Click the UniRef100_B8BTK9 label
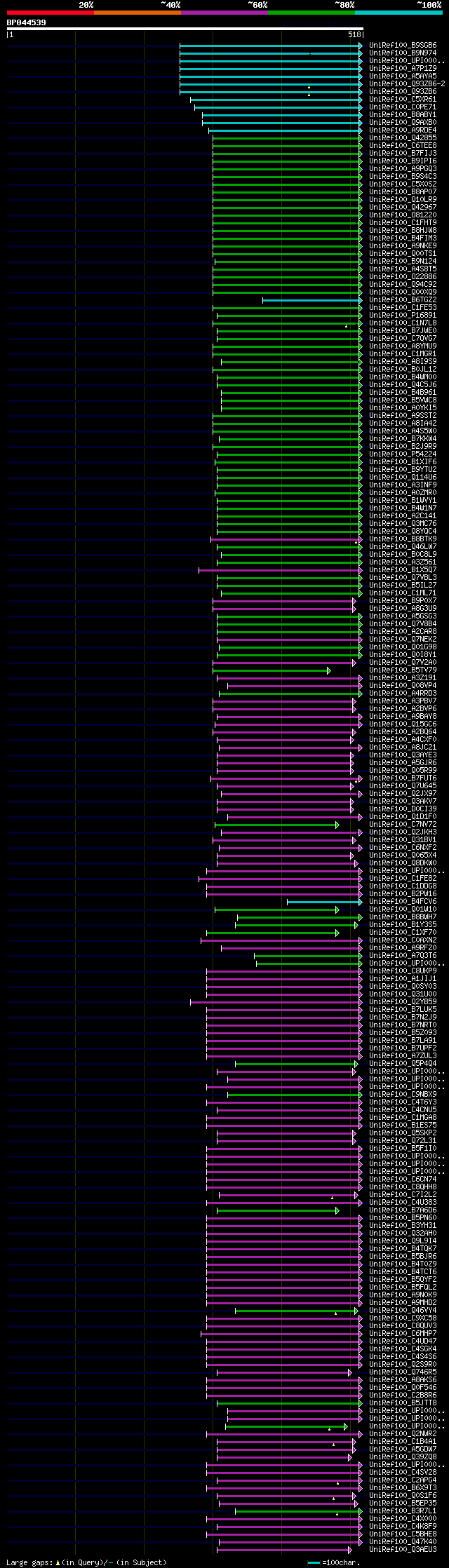Image resolution: width=449 pixels, height=1568 pixels. click(x=403, y=539)
